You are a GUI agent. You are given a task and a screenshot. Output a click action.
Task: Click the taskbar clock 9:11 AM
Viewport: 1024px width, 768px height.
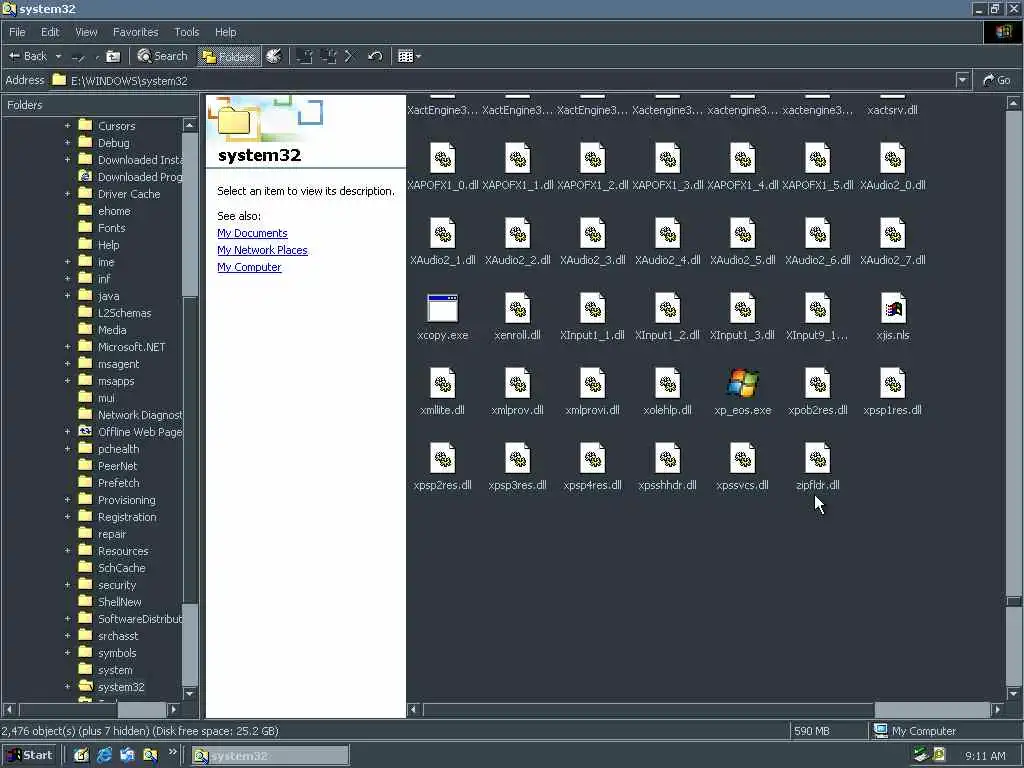pyautogui.click(x=985, y=756)
